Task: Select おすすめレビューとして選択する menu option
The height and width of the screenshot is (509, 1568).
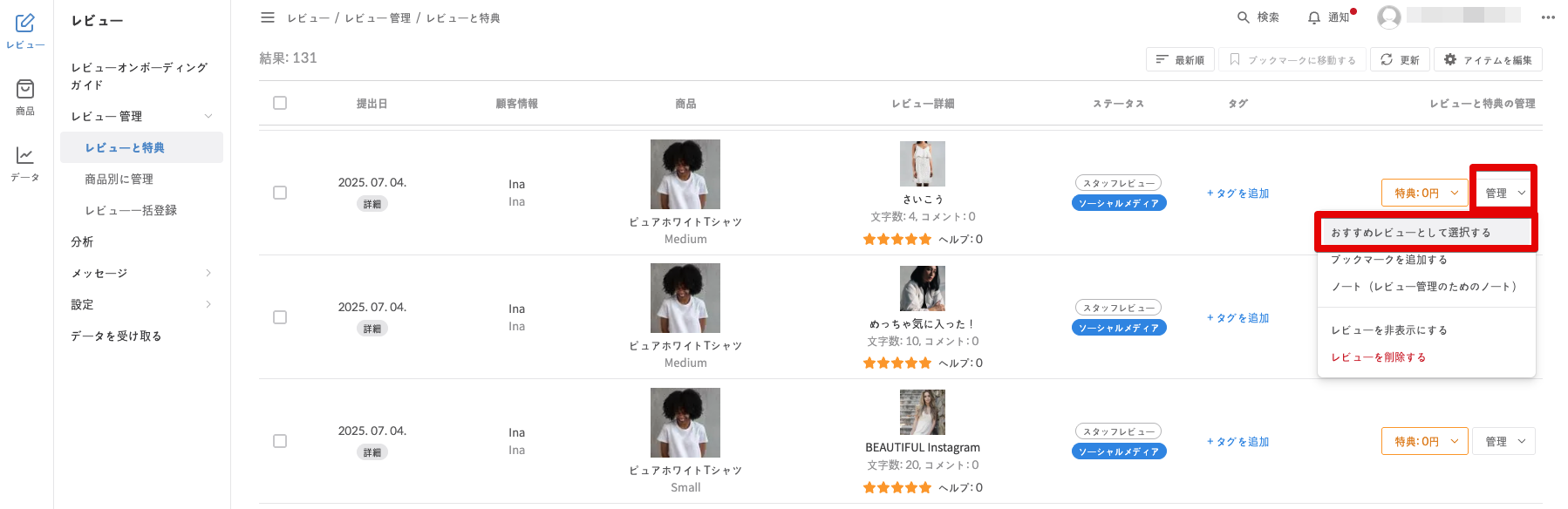Action: (1410, 233)
